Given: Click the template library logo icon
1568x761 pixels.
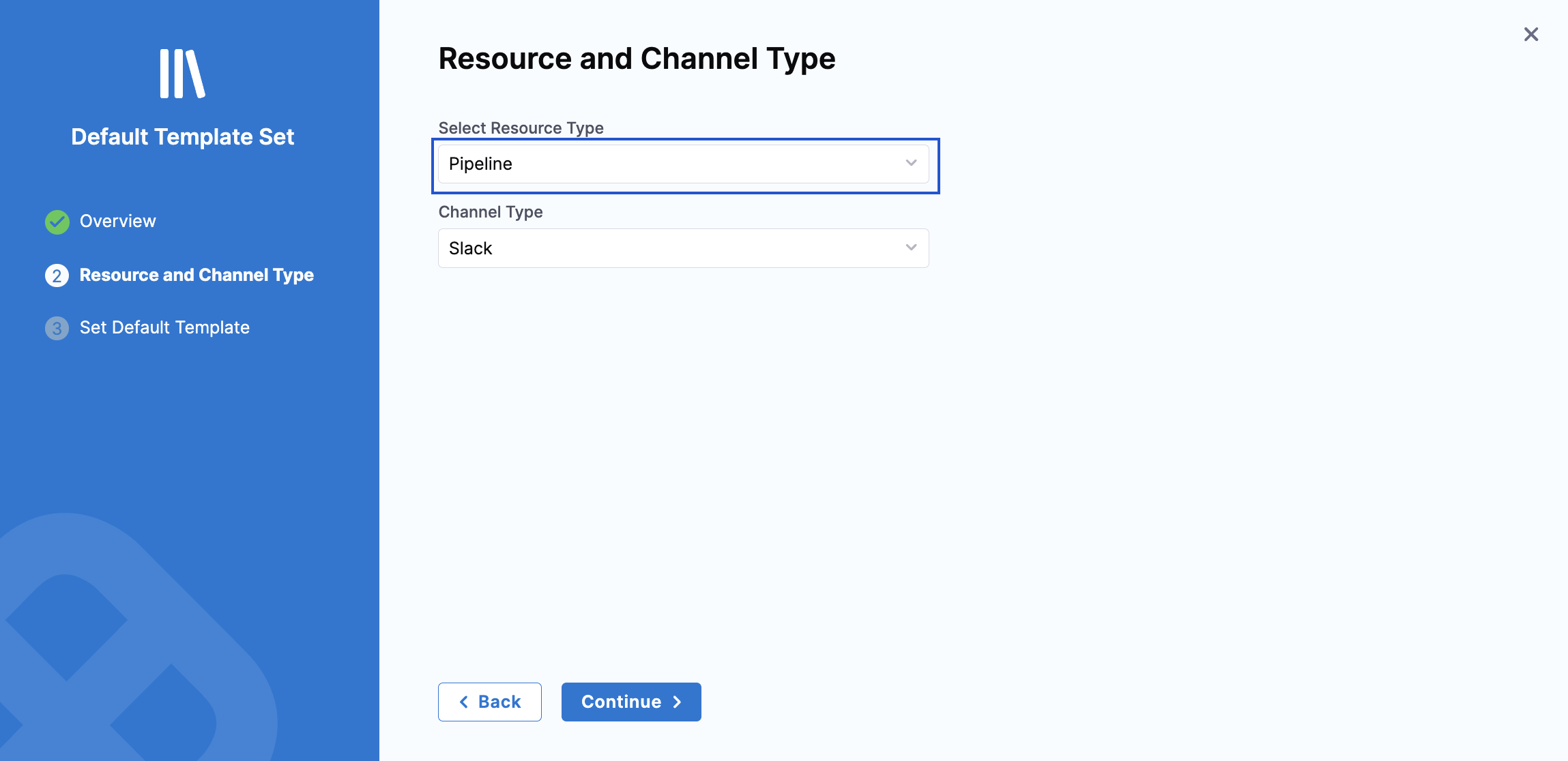Looking at the screenshot, I should click(182, 74).
